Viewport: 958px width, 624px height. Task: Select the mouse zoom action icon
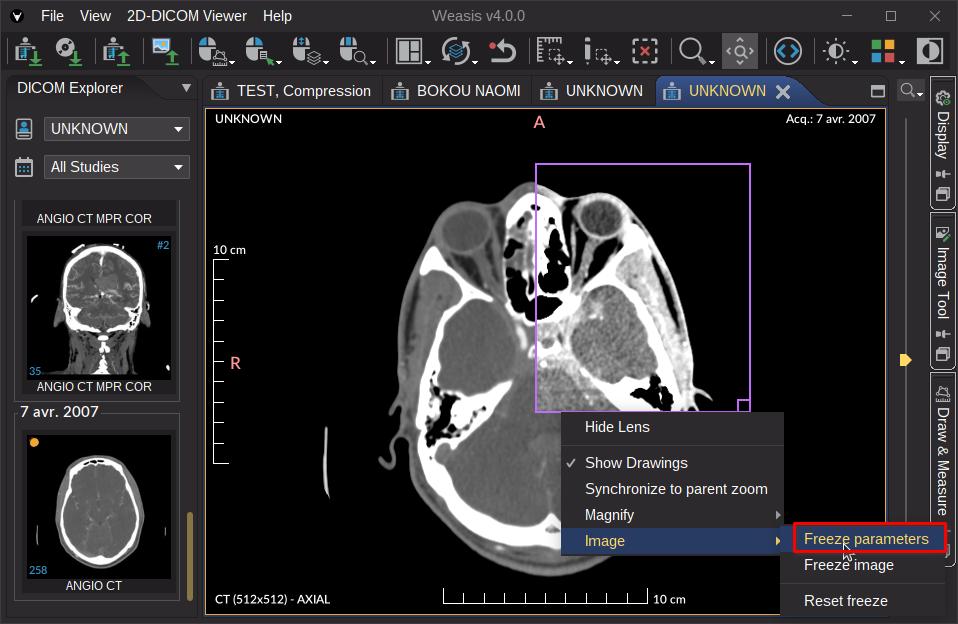[354, 51]
